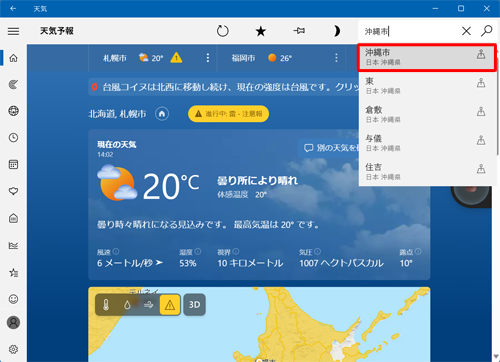The width and height of the screenshot is (500, 362).
Task: Pick the 住吉 search suggestion
Action: 427,172
